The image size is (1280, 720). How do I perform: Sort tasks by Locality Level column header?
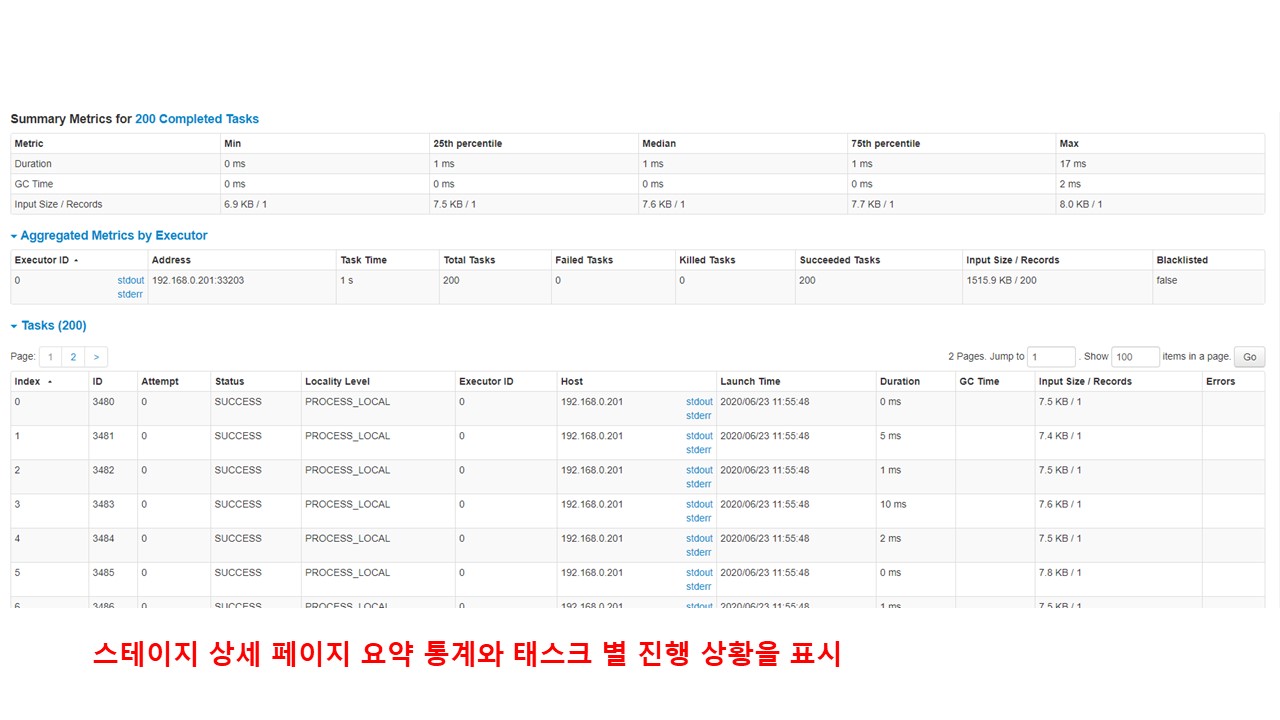(378, 382)
